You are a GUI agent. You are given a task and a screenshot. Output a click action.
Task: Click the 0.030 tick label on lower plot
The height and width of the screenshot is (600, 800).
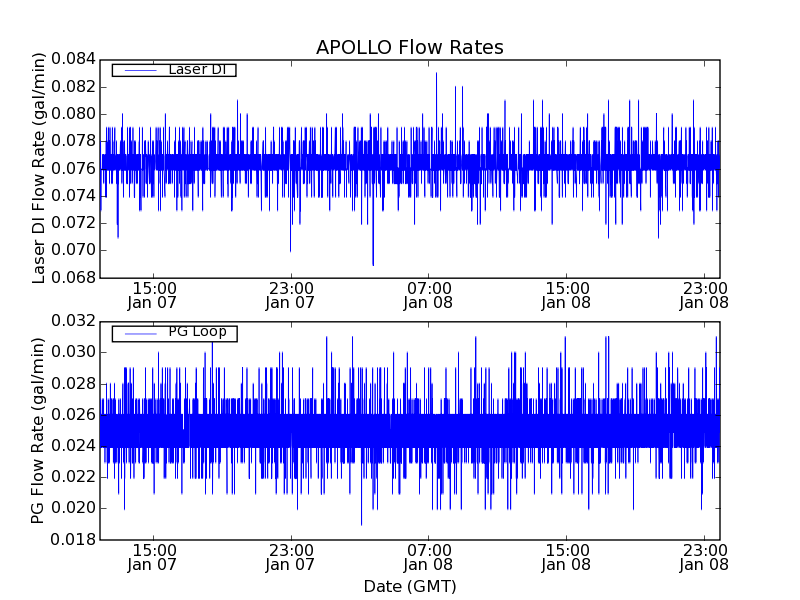pos(73,352)
